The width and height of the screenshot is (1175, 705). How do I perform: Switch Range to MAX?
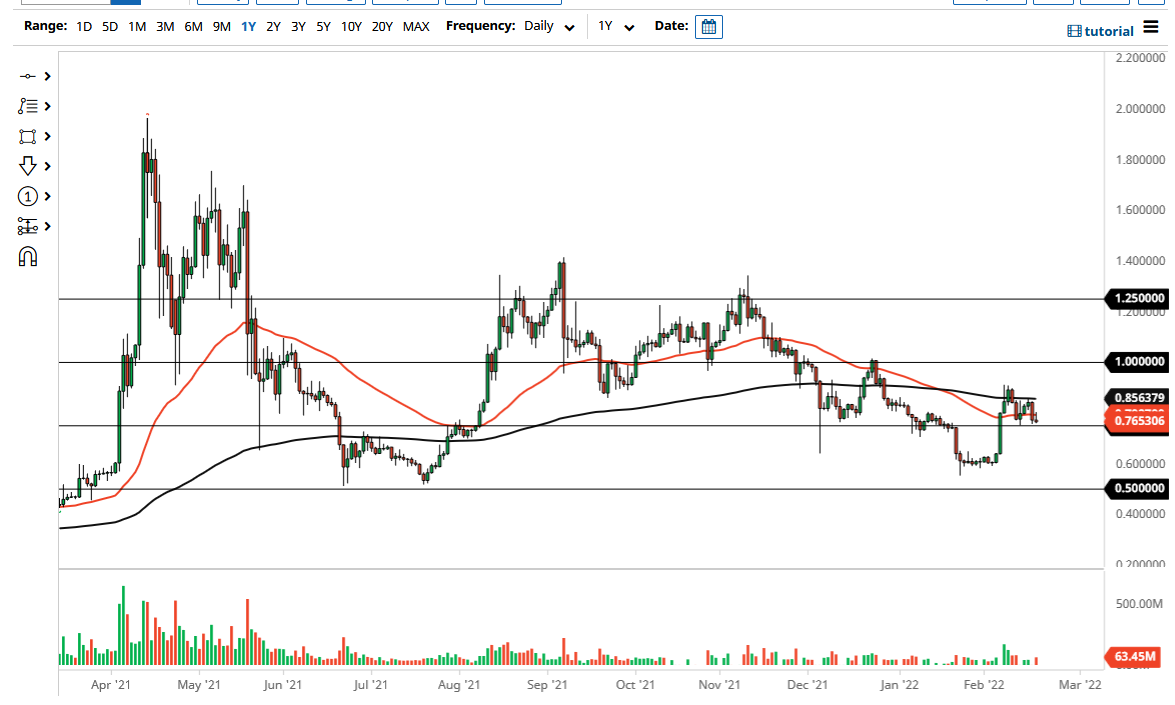tap(417, 27)
